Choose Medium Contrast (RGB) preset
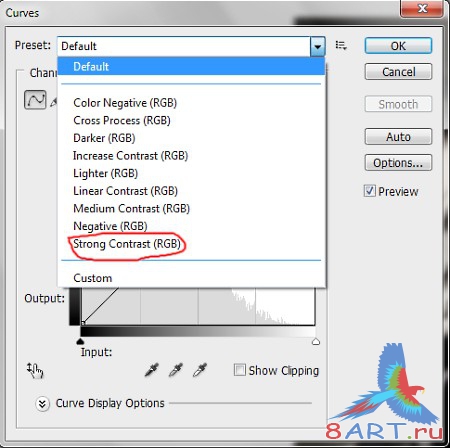Image resolution: width=450 pixels, height=448 pixels. (x=131, y=209)
